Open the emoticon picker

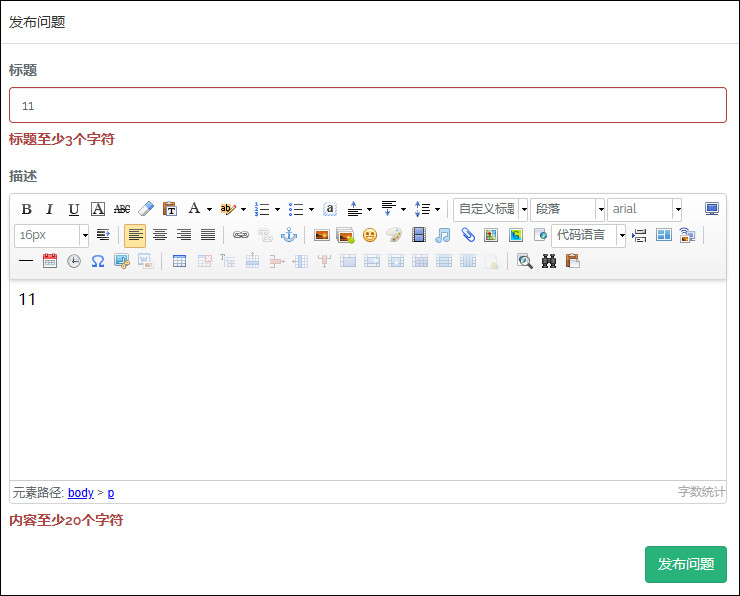pos(370,235)
